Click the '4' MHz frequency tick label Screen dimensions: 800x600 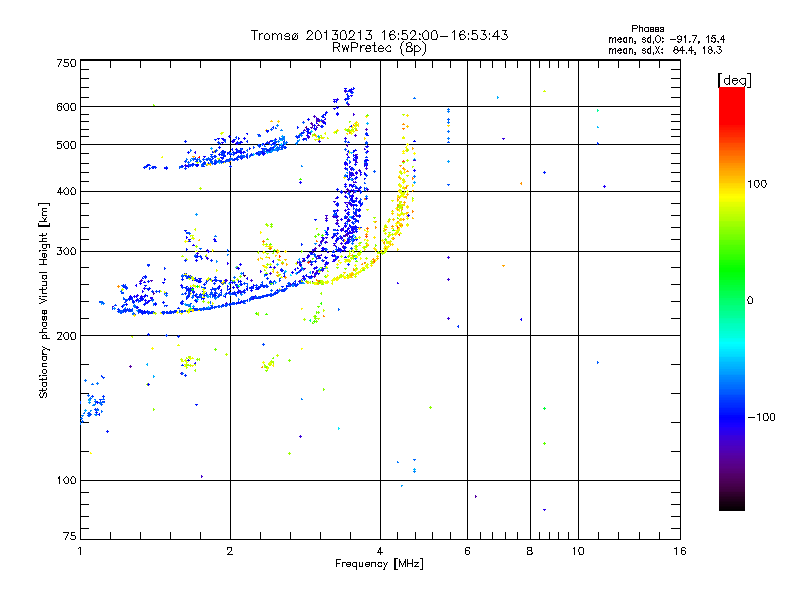click(x=380, y=551)
